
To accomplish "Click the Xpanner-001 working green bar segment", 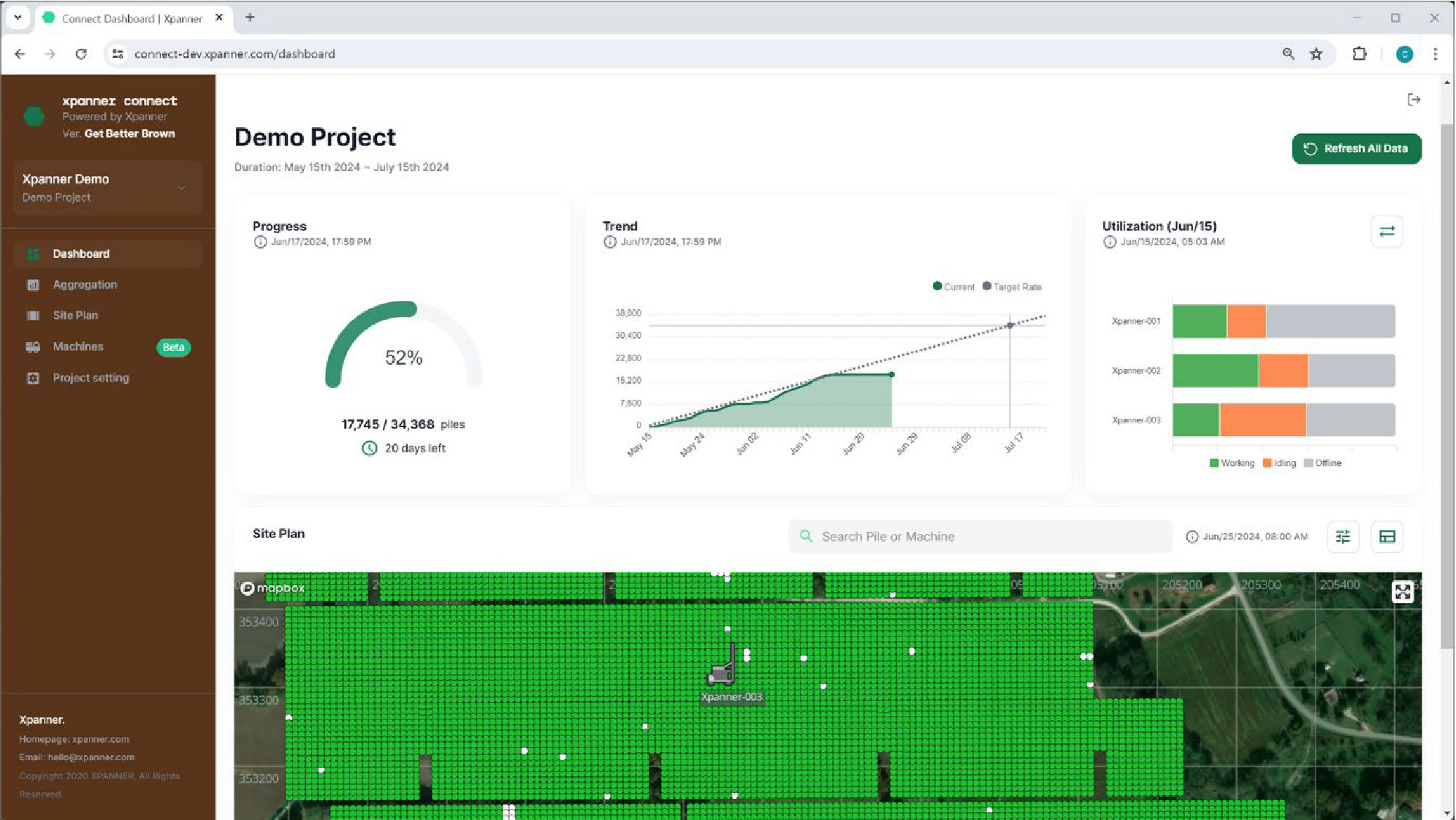I will (x=1199, y=322).
